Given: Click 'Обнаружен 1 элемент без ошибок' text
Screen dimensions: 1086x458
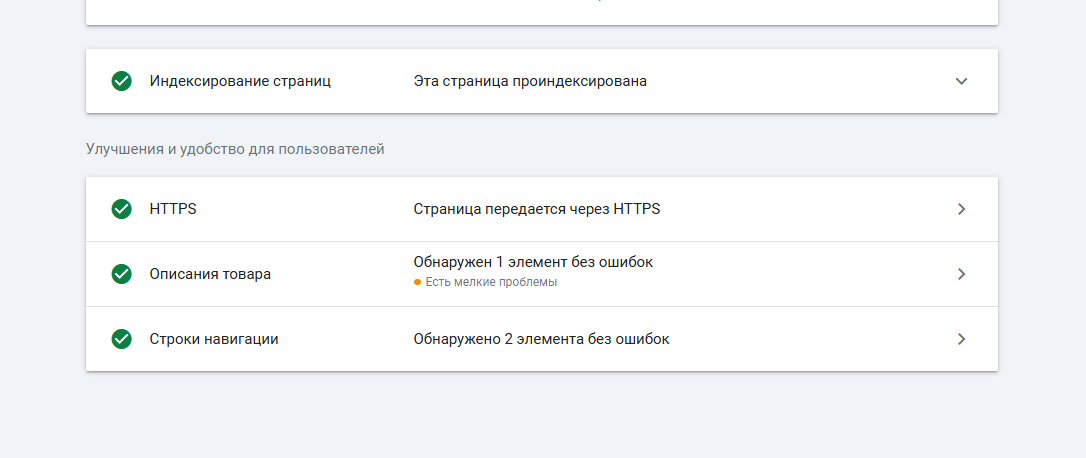Looking at the screenshot, I should point(533,262).
